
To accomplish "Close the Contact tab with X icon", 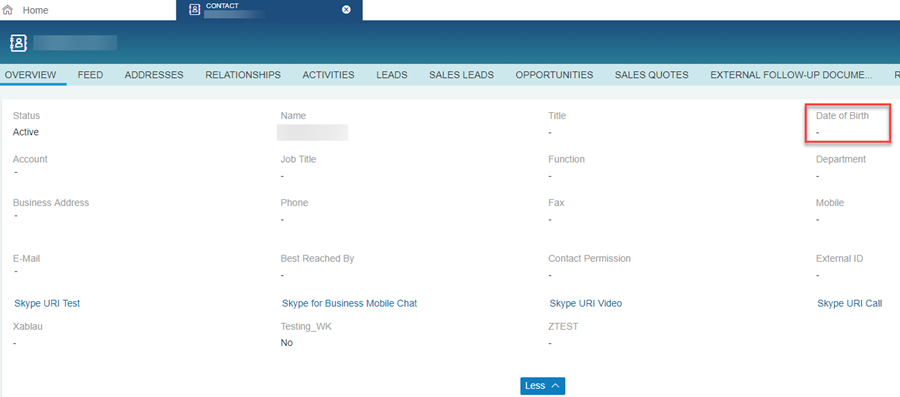I will 346,10.
